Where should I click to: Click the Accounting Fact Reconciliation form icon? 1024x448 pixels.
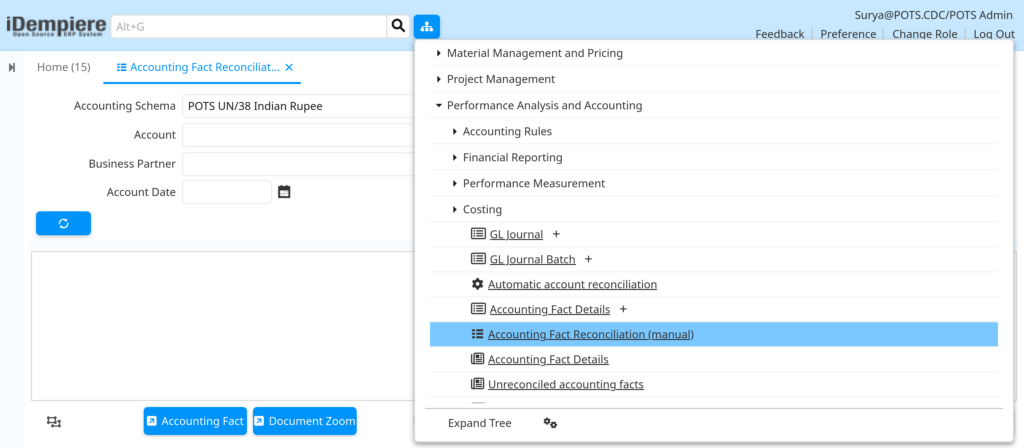coord(477,334)
